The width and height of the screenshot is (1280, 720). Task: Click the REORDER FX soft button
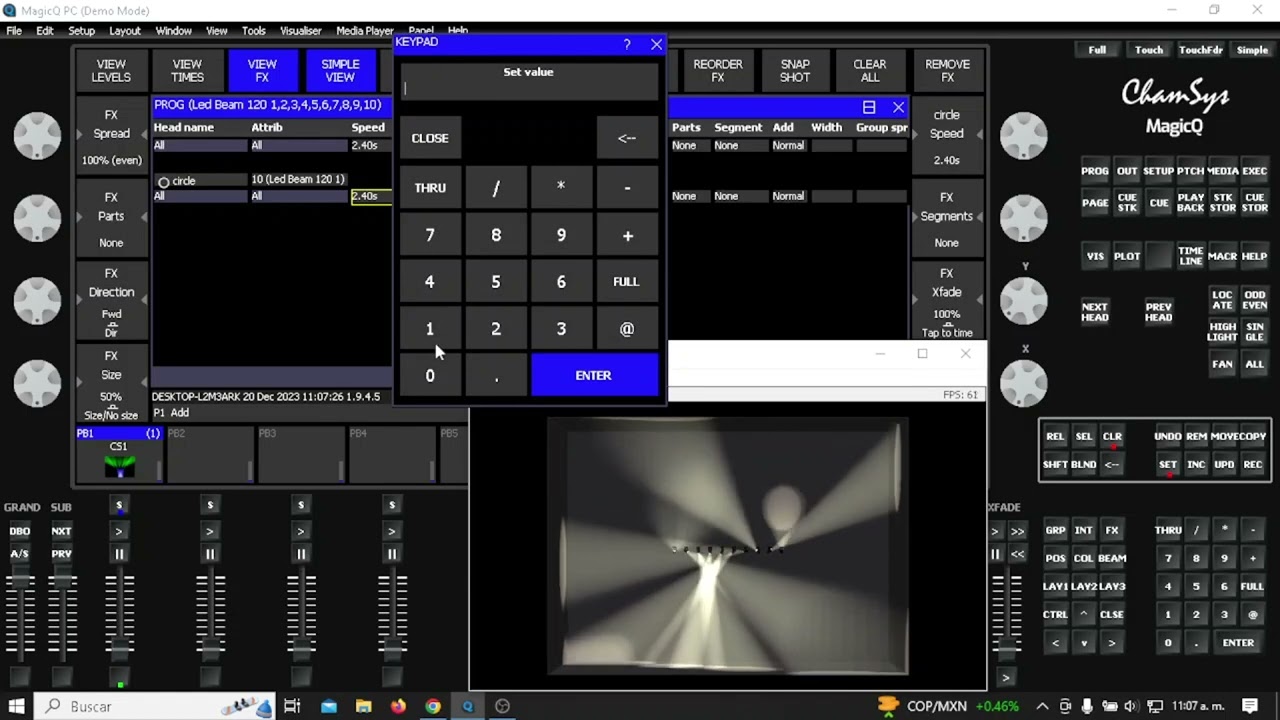(x=718, y=71)
